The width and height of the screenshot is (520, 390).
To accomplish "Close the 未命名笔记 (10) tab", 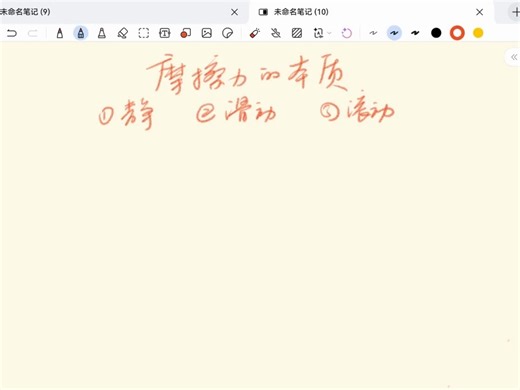I will [x=480, y=12].
